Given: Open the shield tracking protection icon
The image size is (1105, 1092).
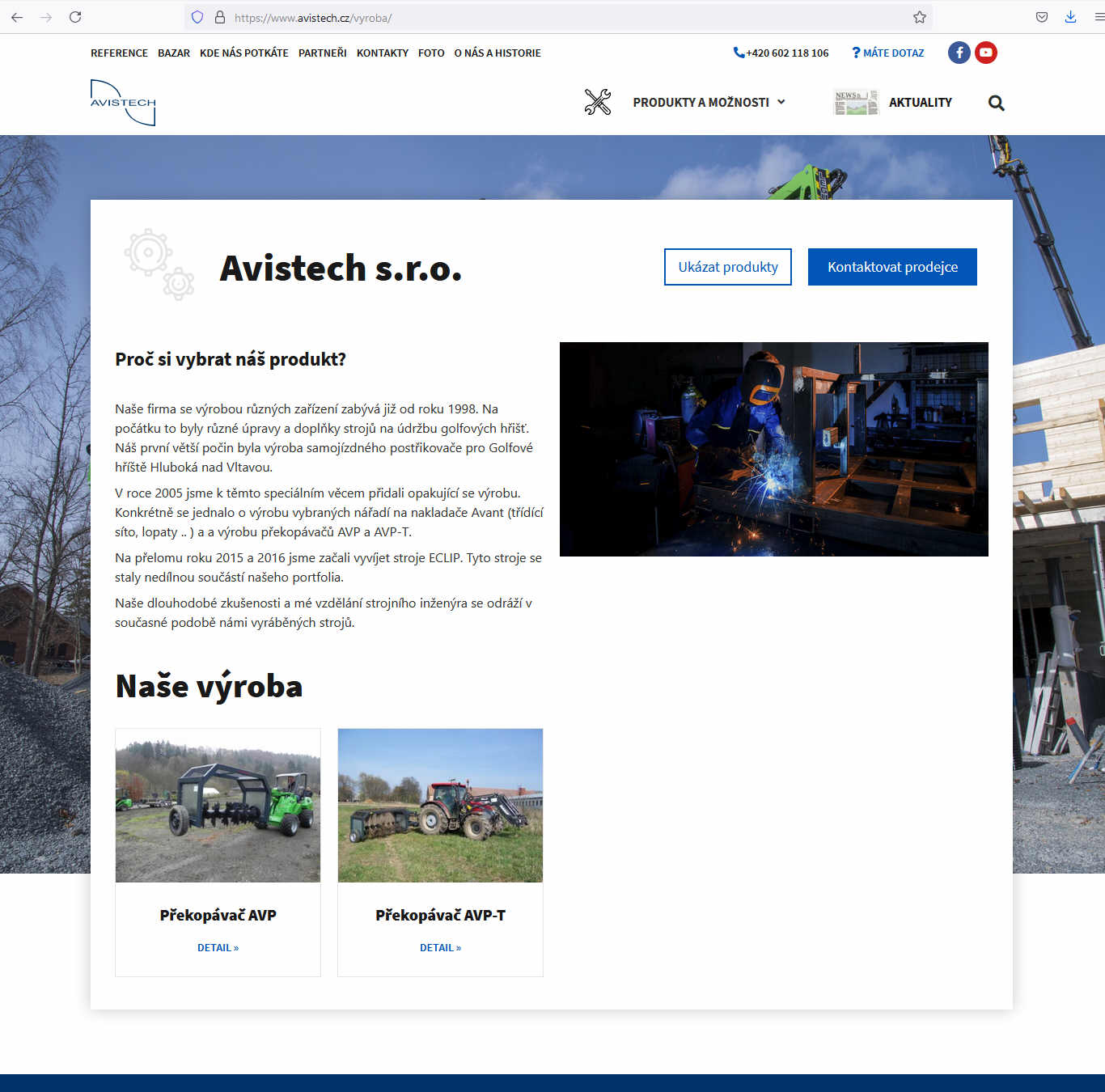Looking at the screenshot, I should [x=197, y=17].
